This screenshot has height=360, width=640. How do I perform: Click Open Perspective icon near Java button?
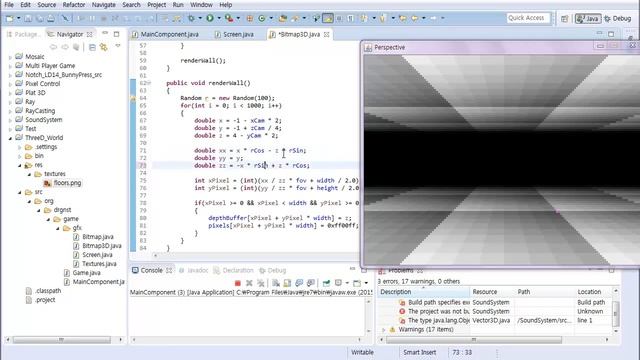(564, 19)
